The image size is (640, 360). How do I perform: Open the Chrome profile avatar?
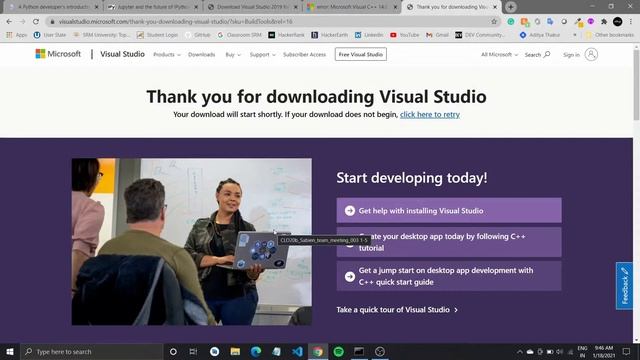pos(618,21)
